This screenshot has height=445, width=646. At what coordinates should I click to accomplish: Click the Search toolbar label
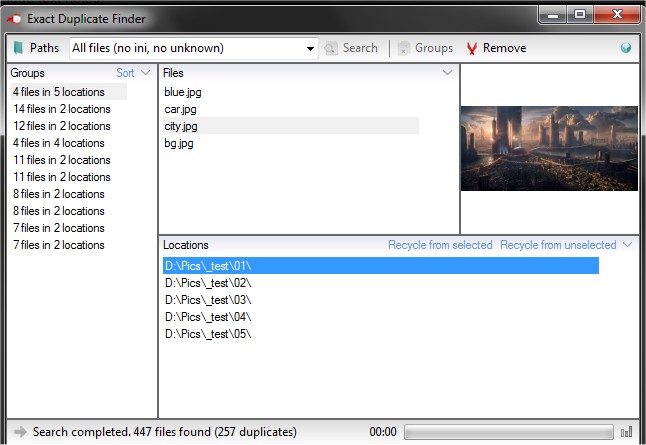(360, 48)
